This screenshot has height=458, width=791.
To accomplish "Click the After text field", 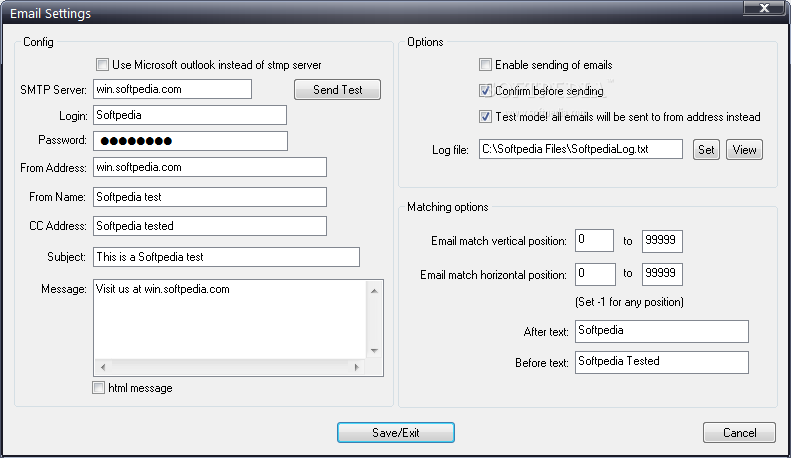I will 662,331.
